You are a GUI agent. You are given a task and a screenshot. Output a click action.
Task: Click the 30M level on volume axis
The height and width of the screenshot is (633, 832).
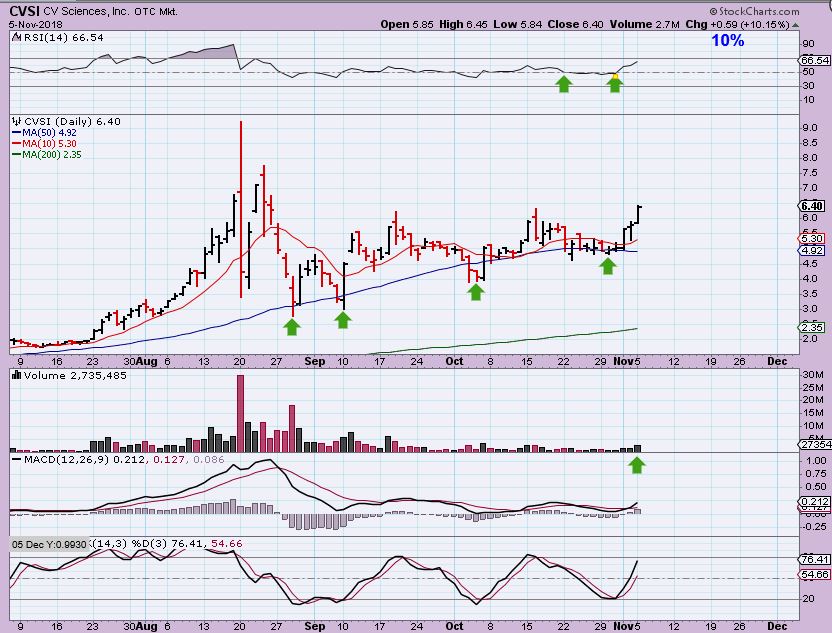(x=813, y=375)
